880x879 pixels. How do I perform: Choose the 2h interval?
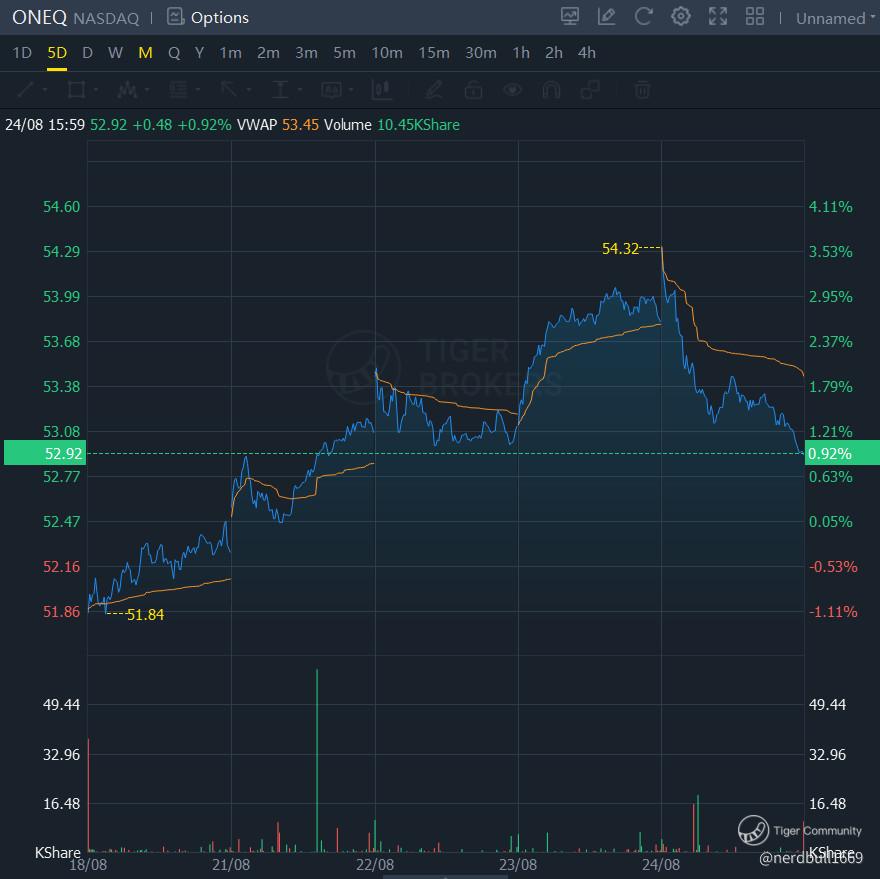[553, 53]
